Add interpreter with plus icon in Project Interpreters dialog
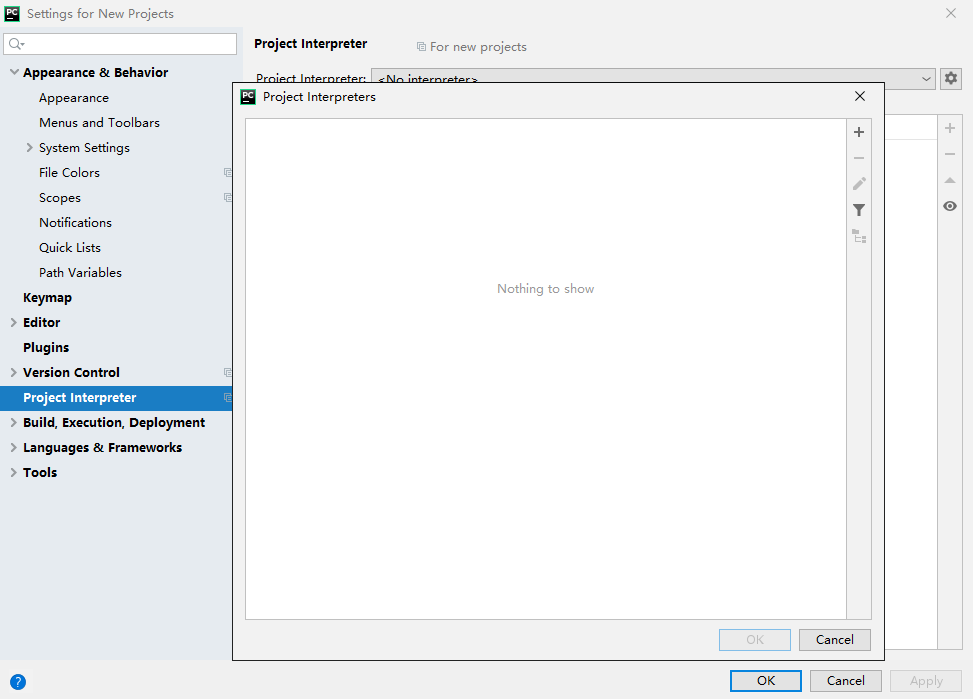 (859, 132)
